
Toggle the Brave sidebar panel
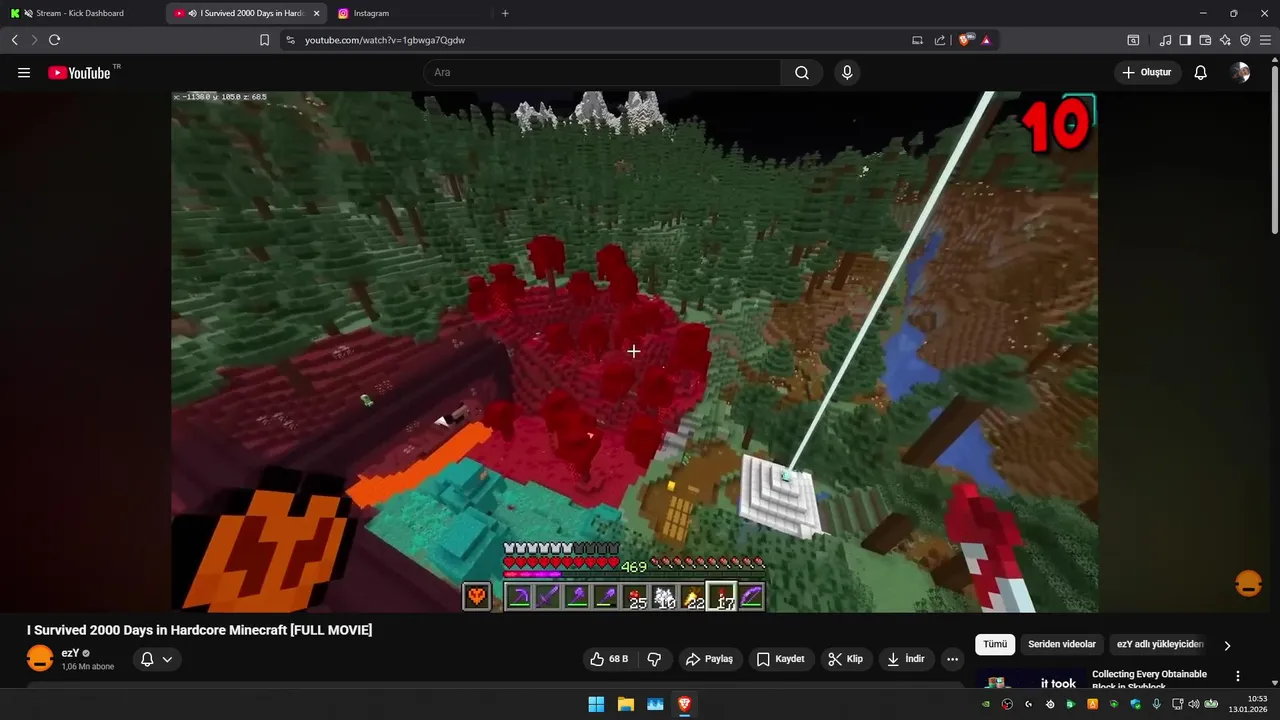[1185, 40]
